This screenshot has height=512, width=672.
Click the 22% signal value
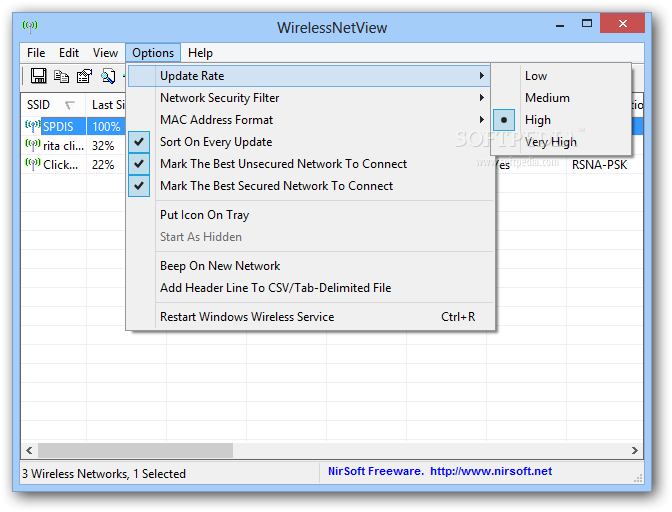103,165
